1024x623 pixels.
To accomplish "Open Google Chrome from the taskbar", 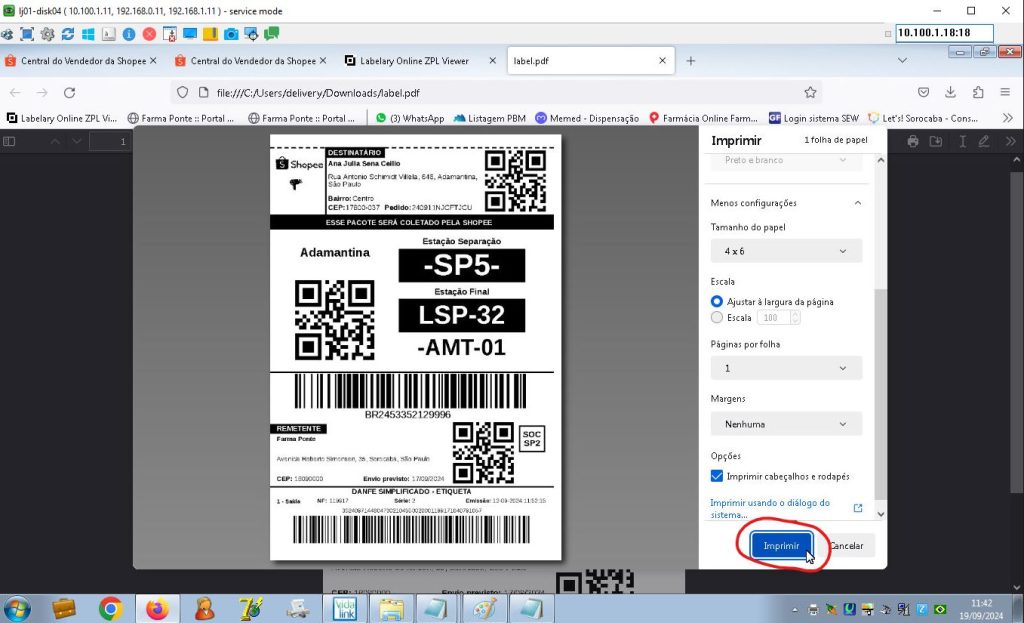I will pyautogui.click(x=110, y=609).
